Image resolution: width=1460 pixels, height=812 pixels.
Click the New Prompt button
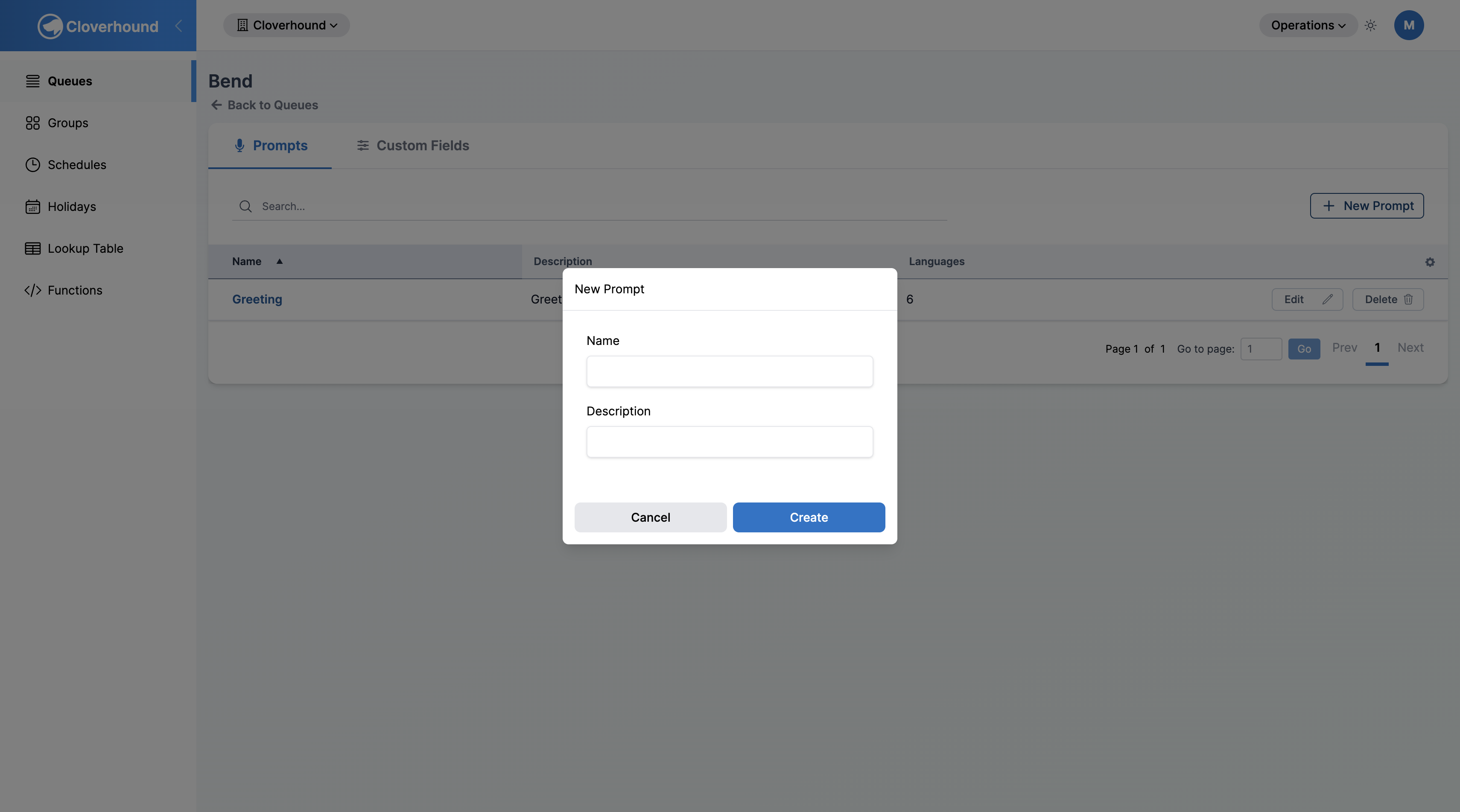[1367, 206]
